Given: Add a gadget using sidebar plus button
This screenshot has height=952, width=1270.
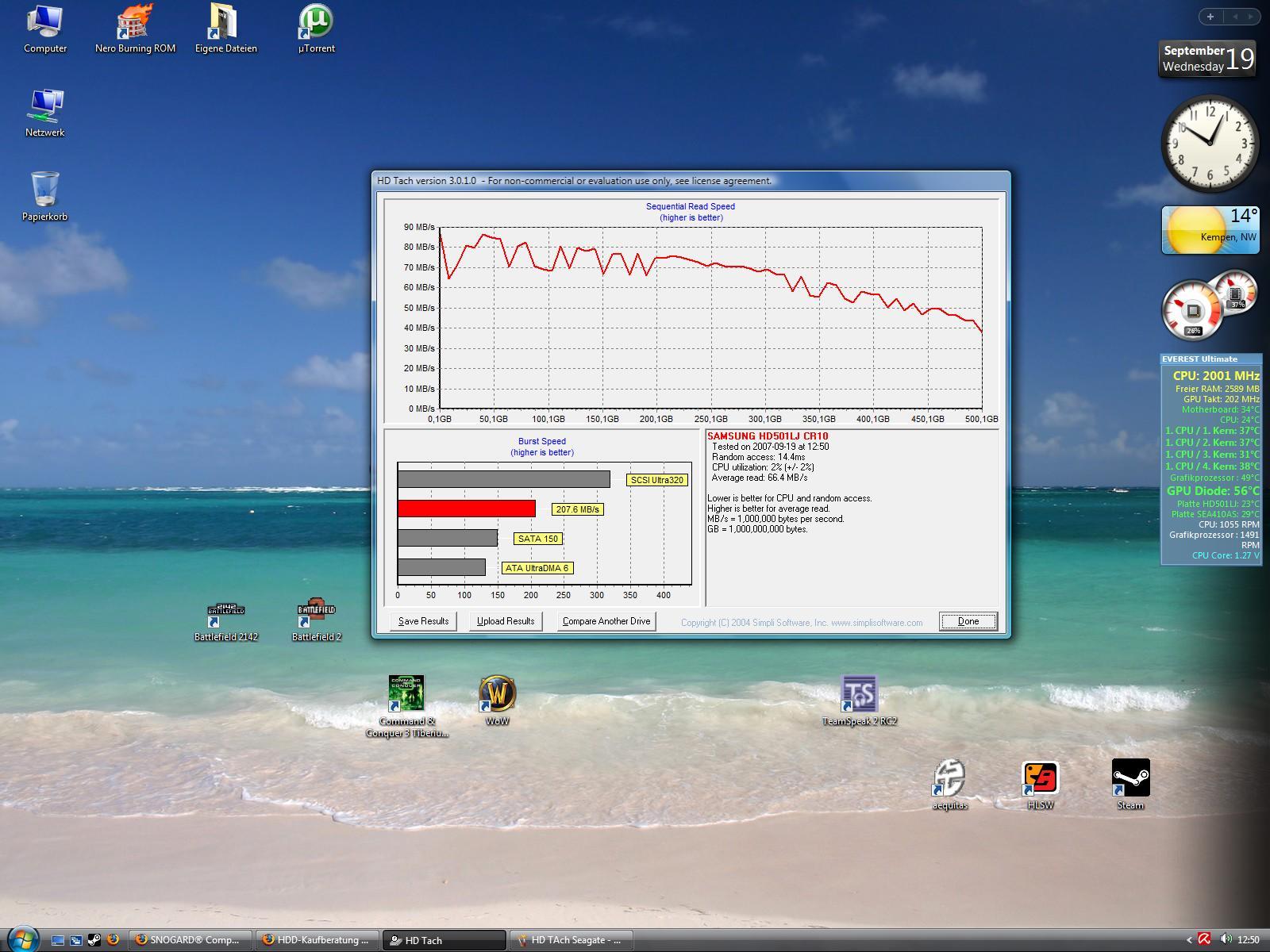Looking at the screenshot, I should coord(1210,16).
